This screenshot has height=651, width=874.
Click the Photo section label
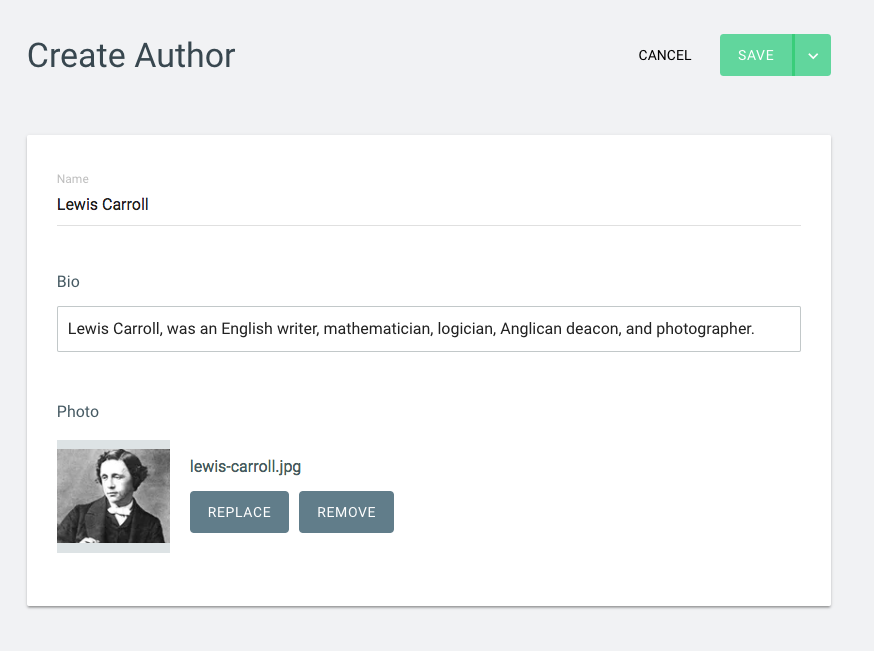point(77,411)
